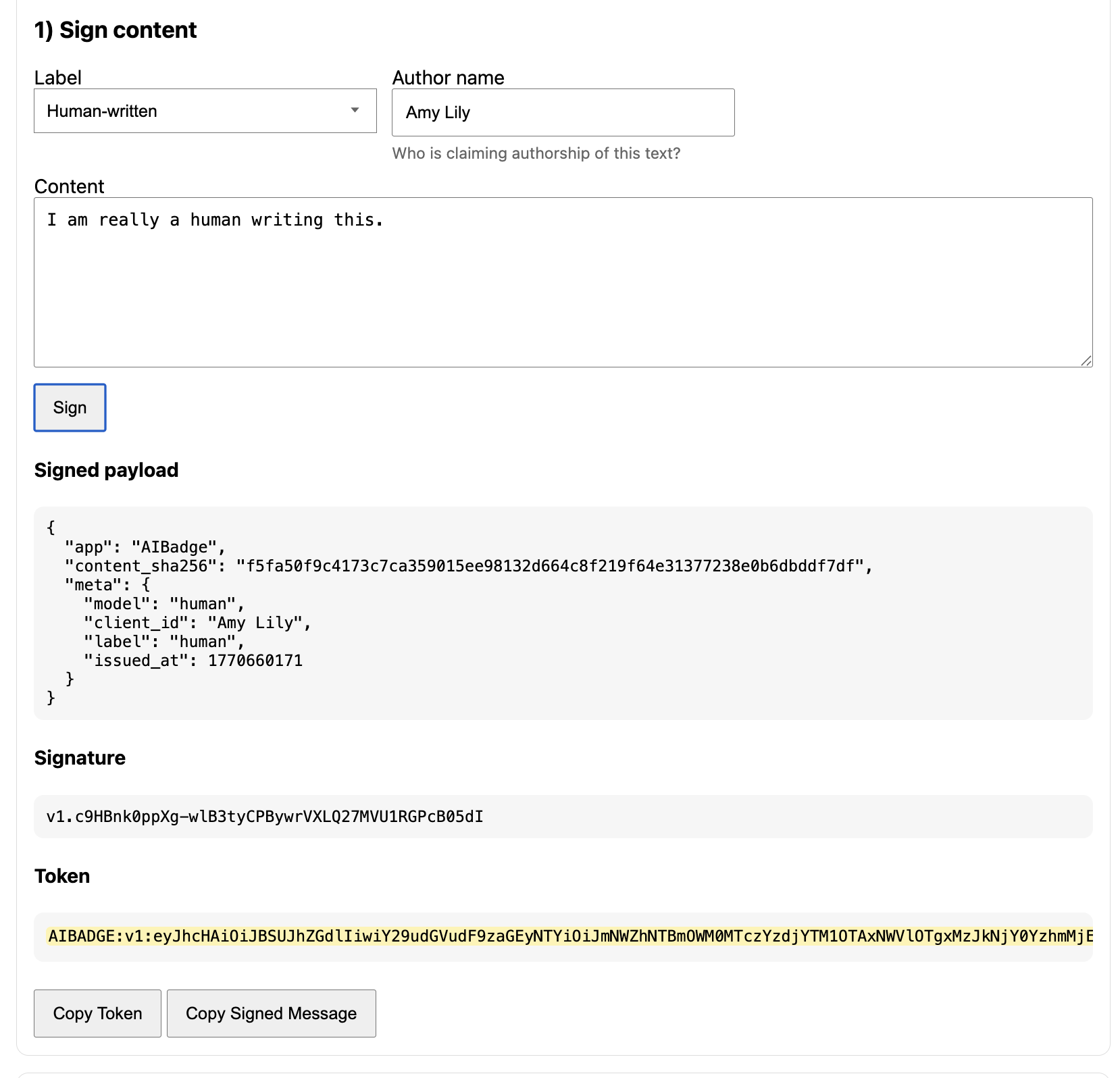Click the Signature heading
This screenshot has height=1078, width=1120.
(x=80, y=758)
